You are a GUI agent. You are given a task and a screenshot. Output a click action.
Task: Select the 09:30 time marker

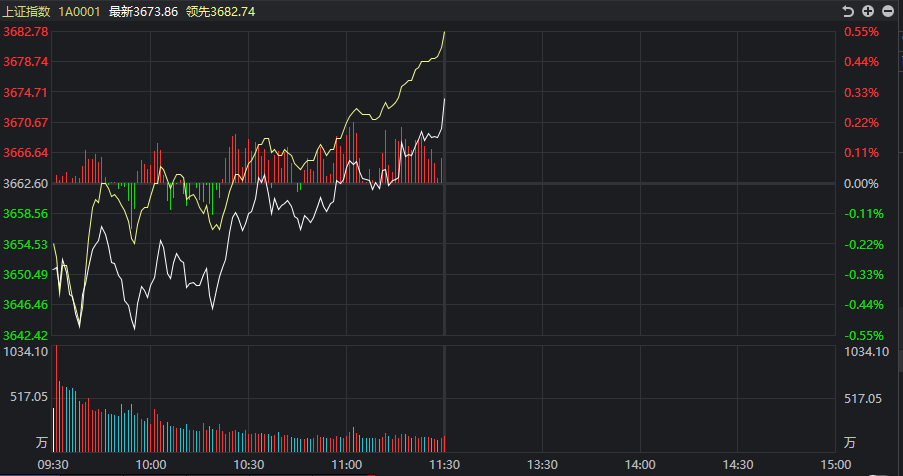[x=53, y=465]
